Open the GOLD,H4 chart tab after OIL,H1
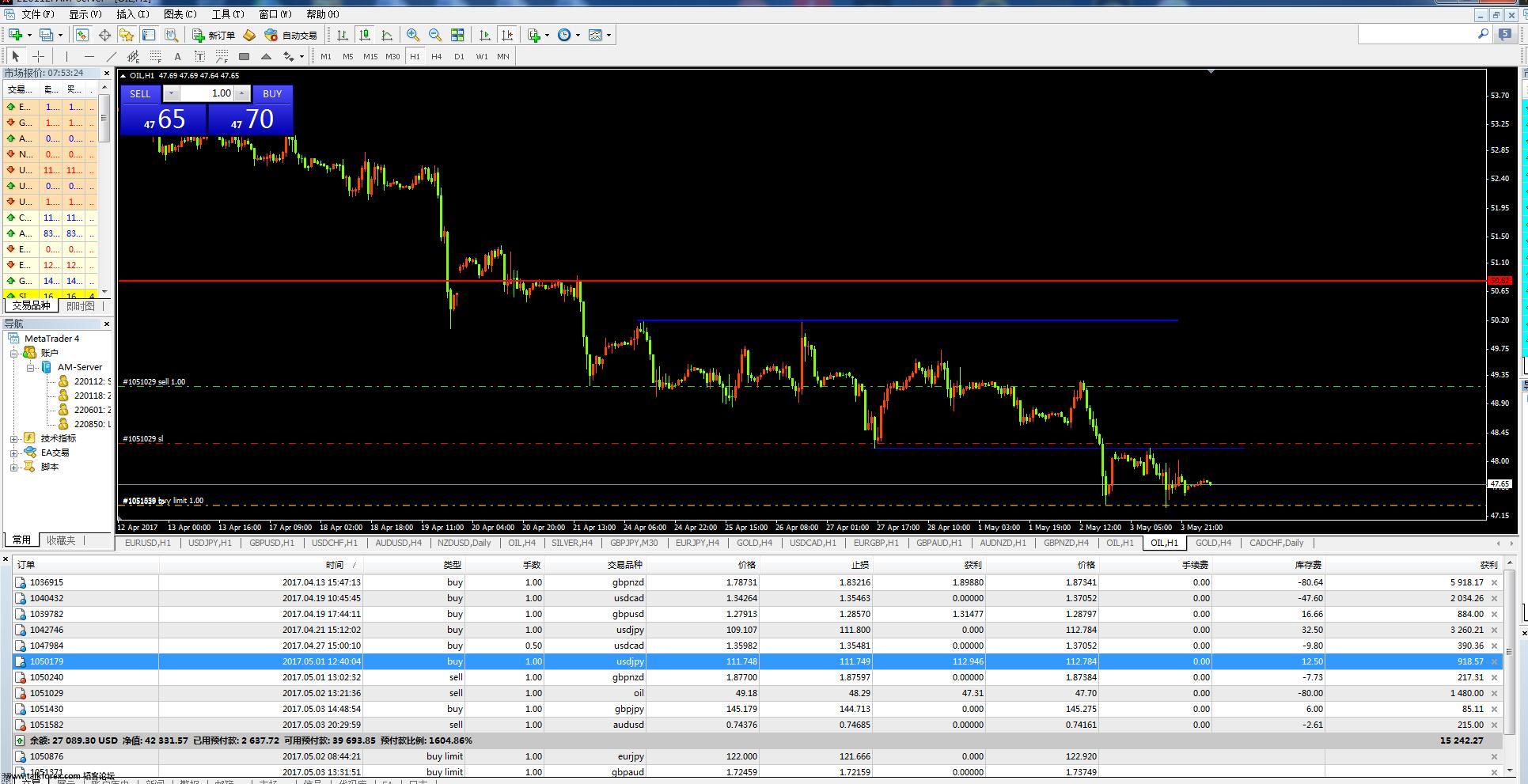Viewport: 1528px width, 784px height. pyautogui.click(x=1212, y=543)
